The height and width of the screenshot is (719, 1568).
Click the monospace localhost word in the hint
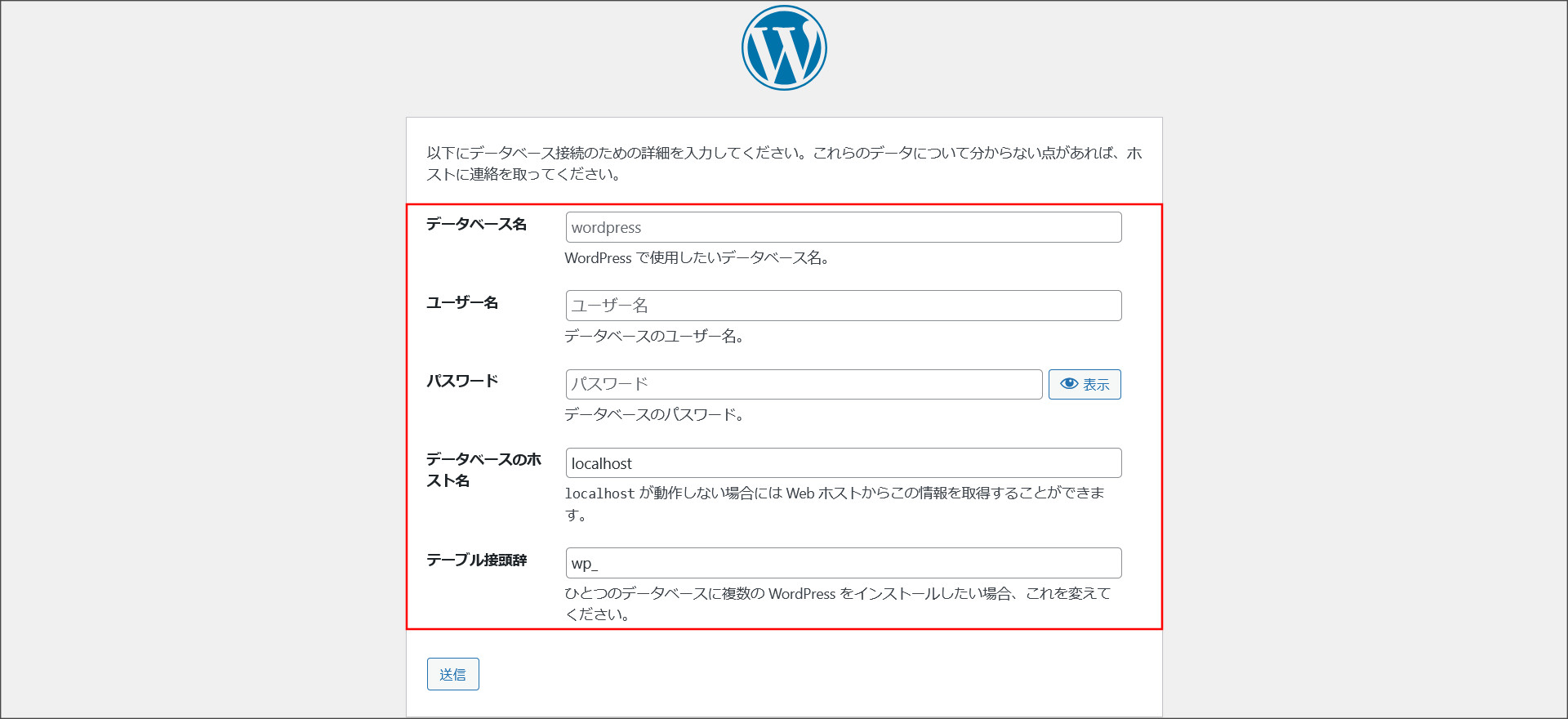[599, 493]
